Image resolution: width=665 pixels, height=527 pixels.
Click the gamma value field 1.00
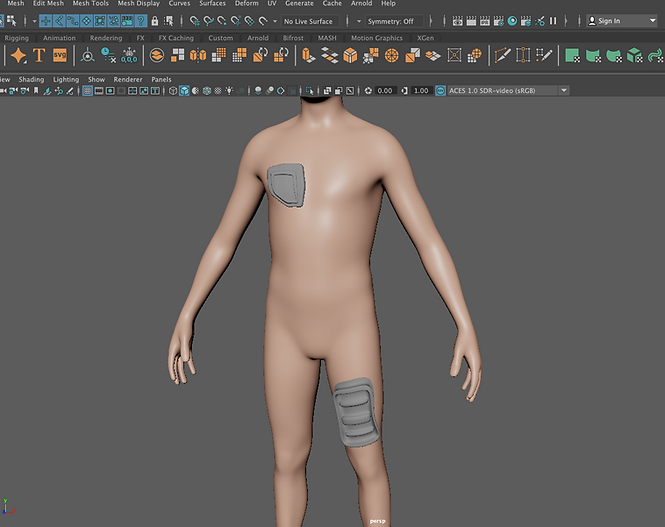click(421, 90)
